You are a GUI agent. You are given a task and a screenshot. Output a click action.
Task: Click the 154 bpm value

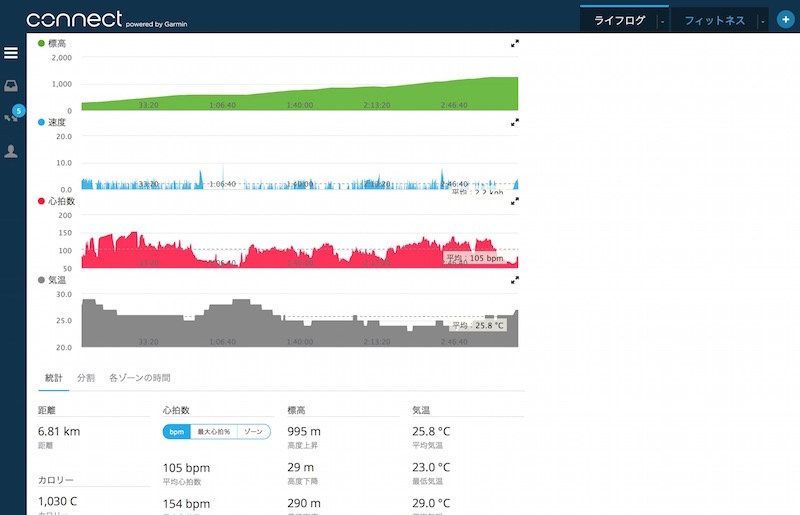click(186, 504)
